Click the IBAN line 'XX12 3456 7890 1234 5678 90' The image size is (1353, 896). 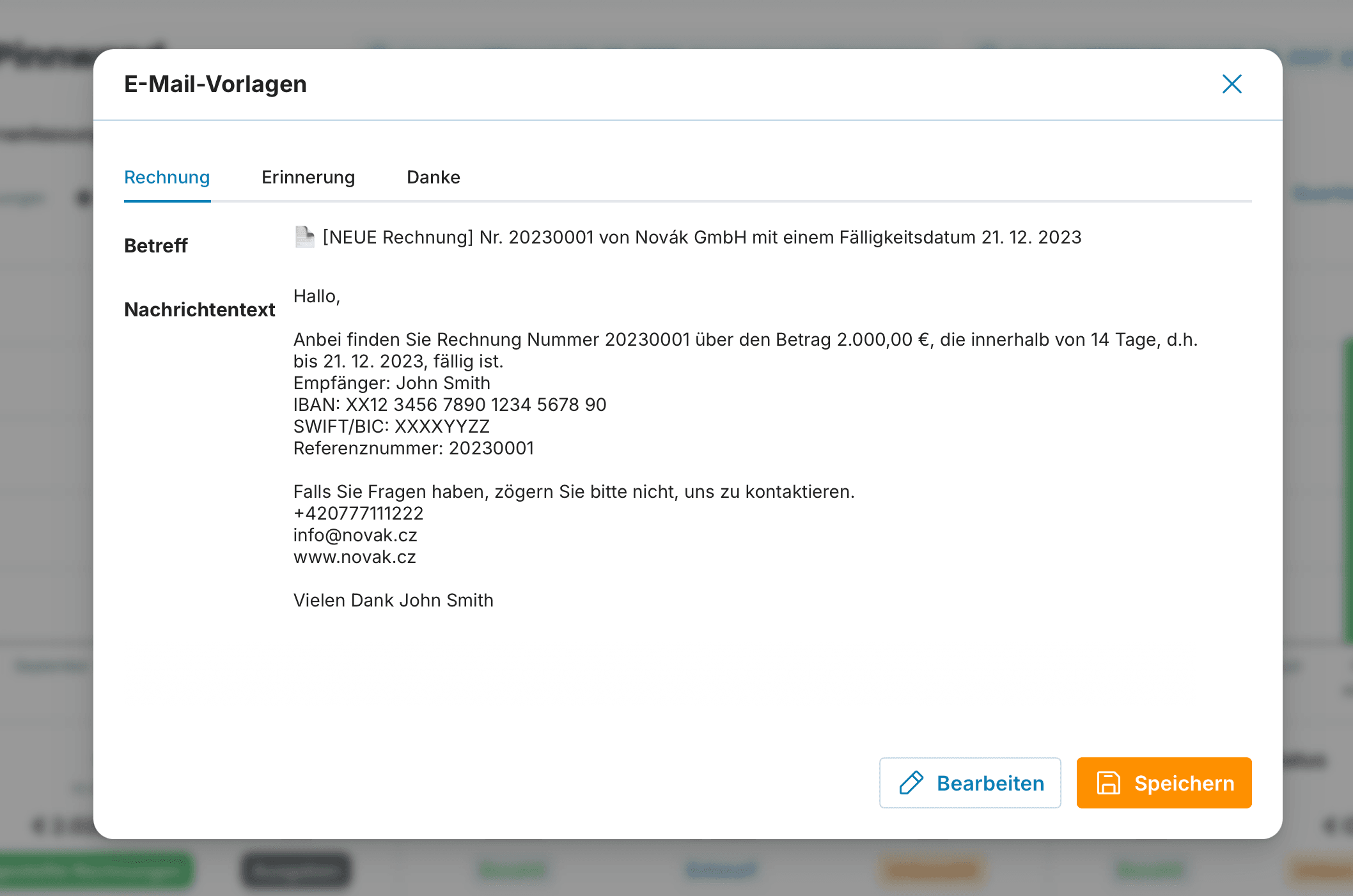[x=450, y=405]
